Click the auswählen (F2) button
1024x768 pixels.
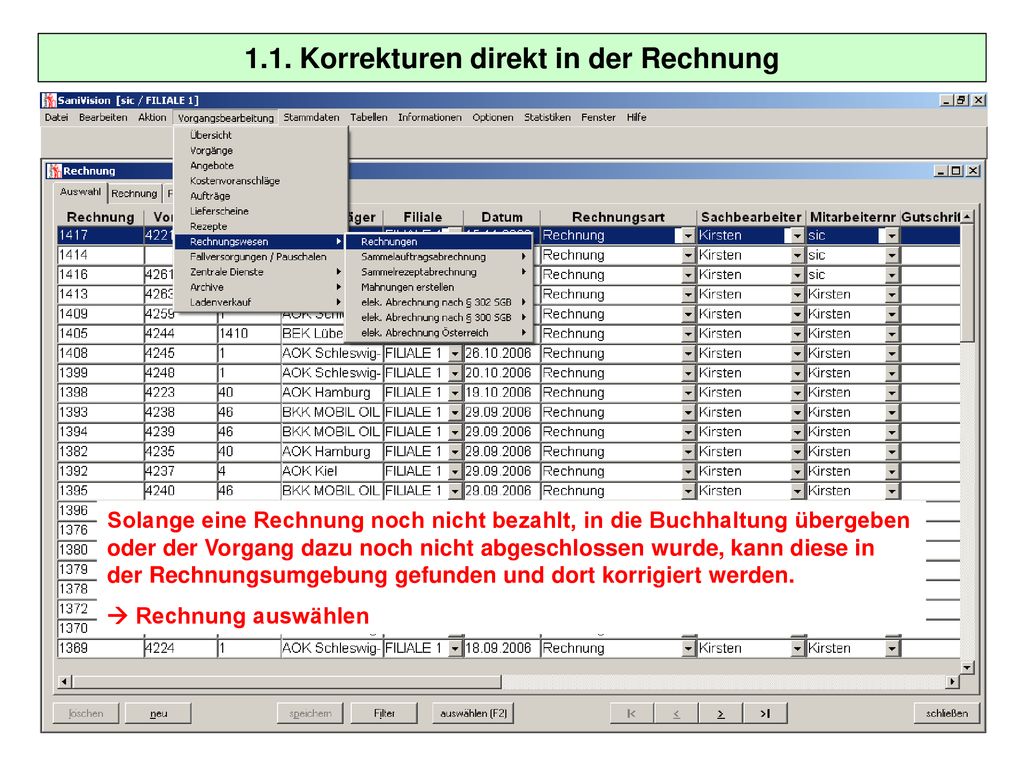pos(473,713)
